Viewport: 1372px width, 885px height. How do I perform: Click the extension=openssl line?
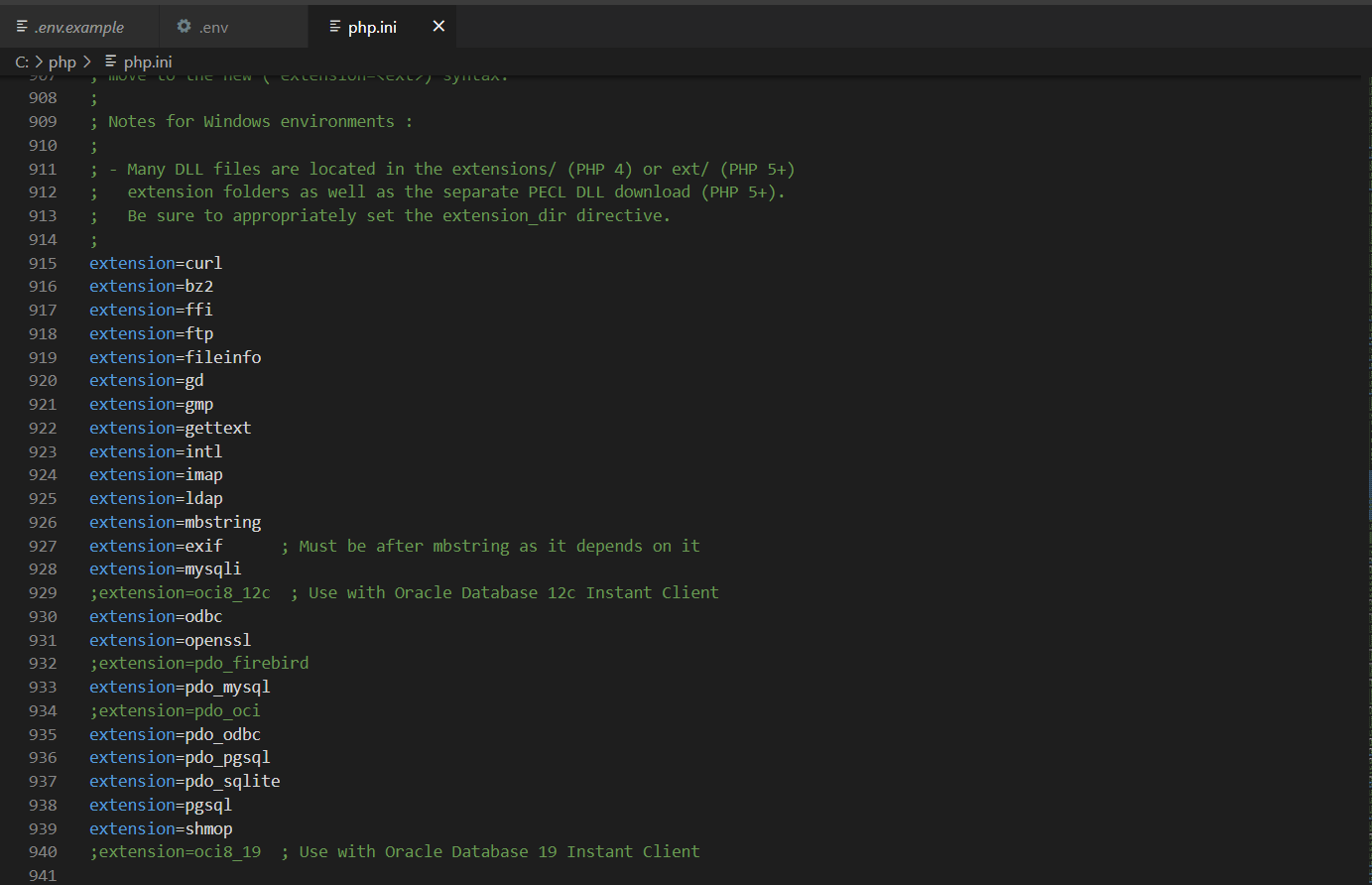click(x=170, y=639)
